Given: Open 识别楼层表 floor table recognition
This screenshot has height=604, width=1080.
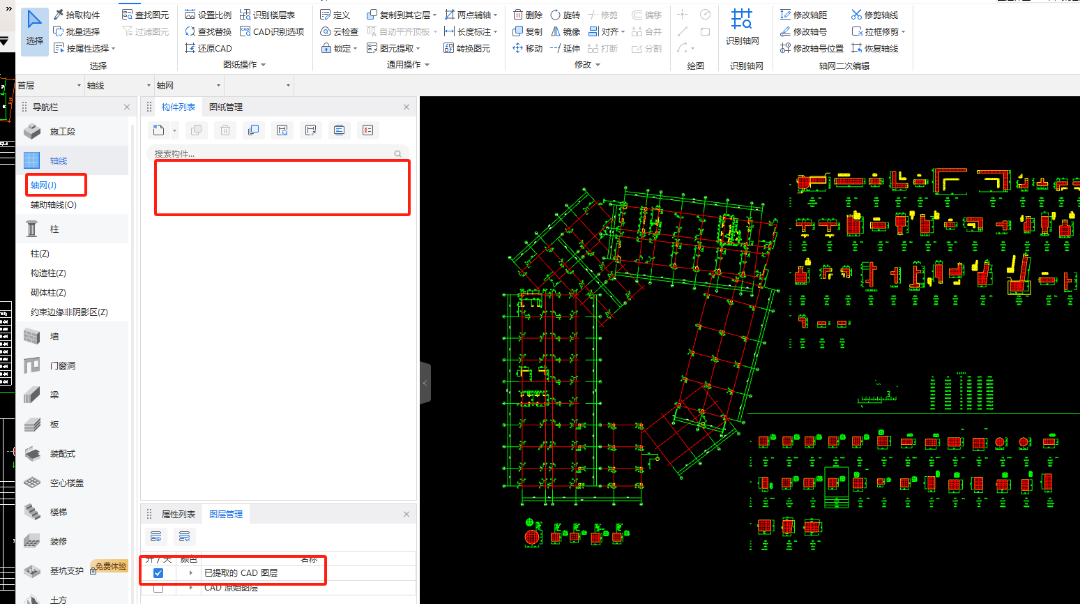Looking at the screenshot, I should click(x=268, y=14).
